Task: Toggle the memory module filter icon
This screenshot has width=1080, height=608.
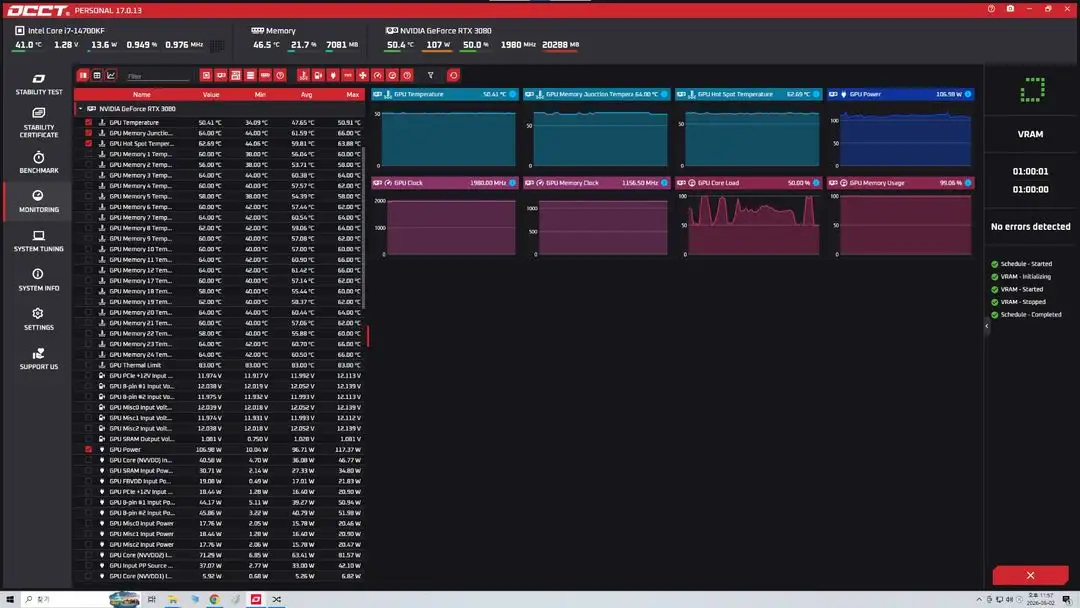Action: 265,75
